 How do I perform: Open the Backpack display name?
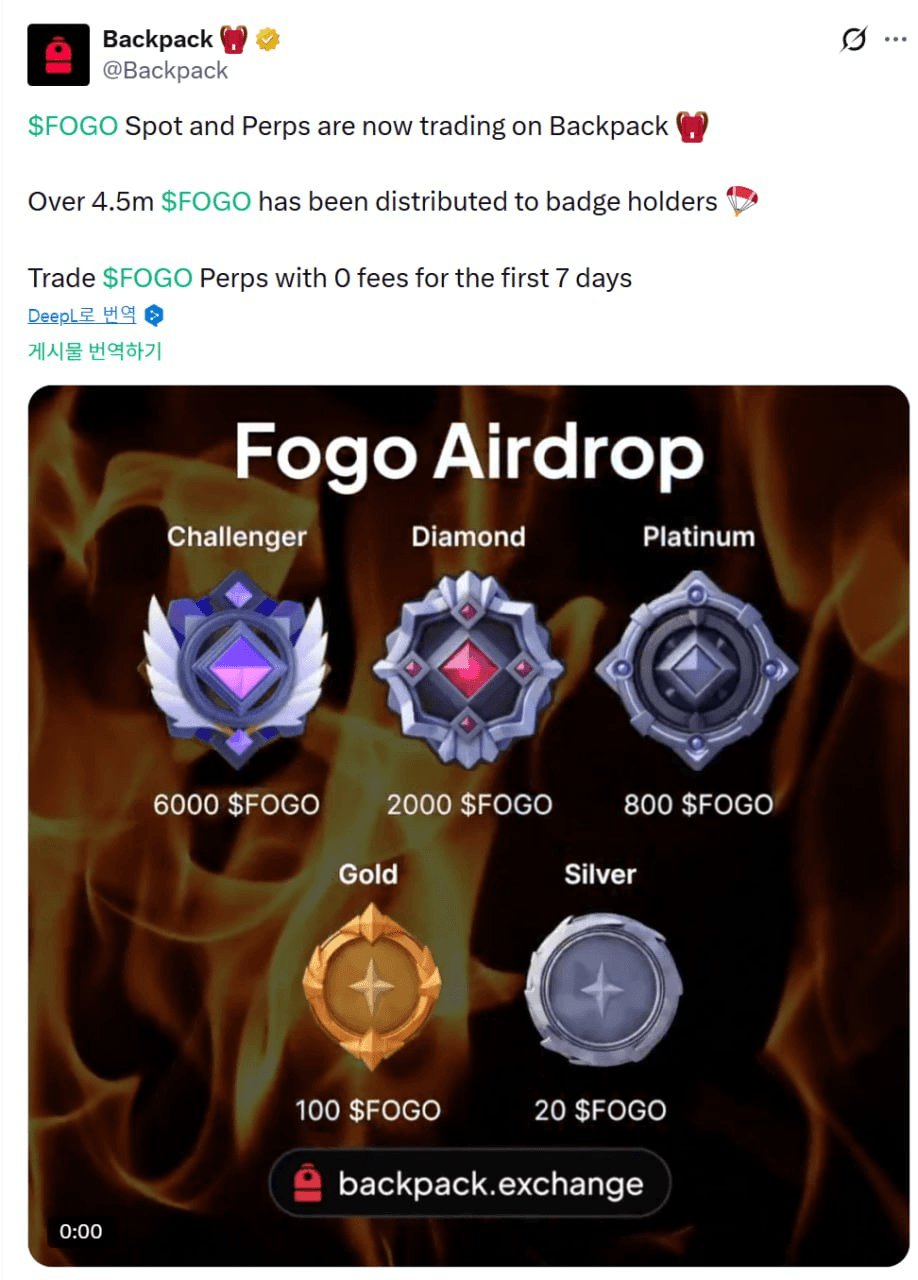click(x=157, y=39)
